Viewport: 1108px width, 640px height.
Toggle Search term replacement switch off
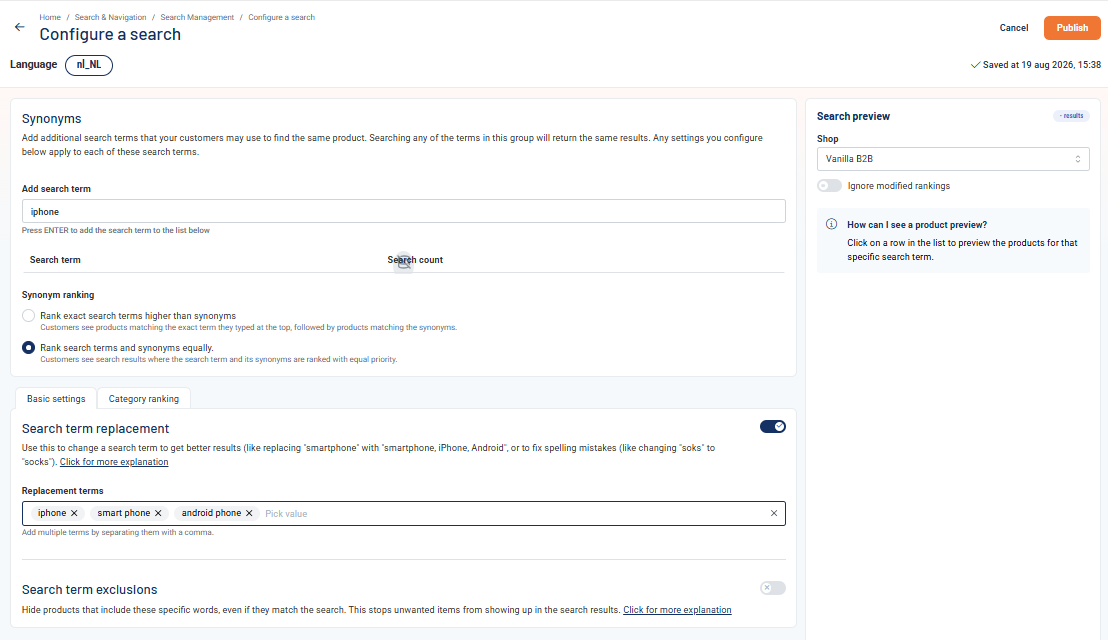coord(772,427)
